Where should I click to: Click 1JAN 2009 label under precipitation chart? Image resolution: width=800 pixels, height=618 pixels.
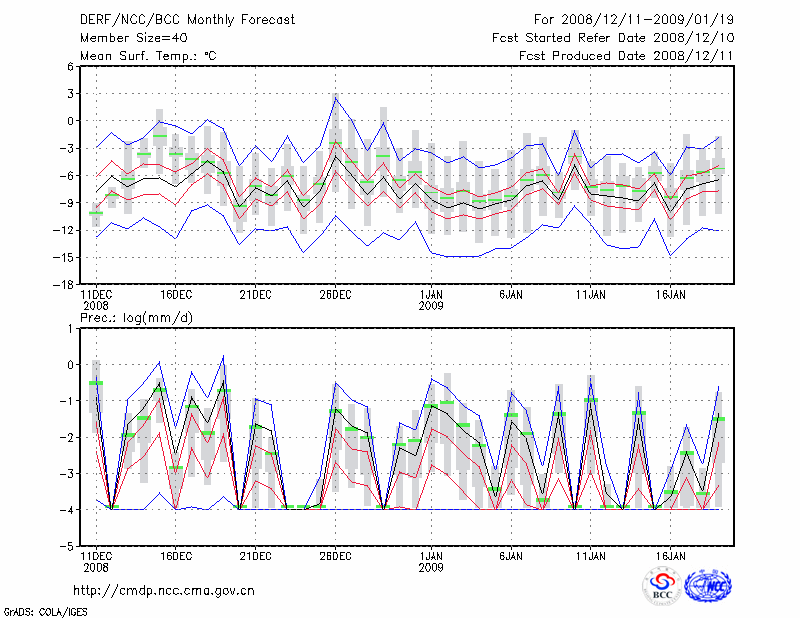(x=431, y=560)
